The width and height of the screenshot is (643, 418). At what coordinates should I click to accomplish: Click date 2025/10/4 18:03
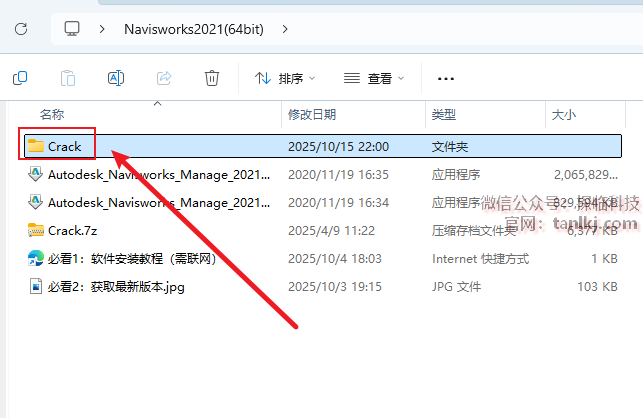[335, 258]
